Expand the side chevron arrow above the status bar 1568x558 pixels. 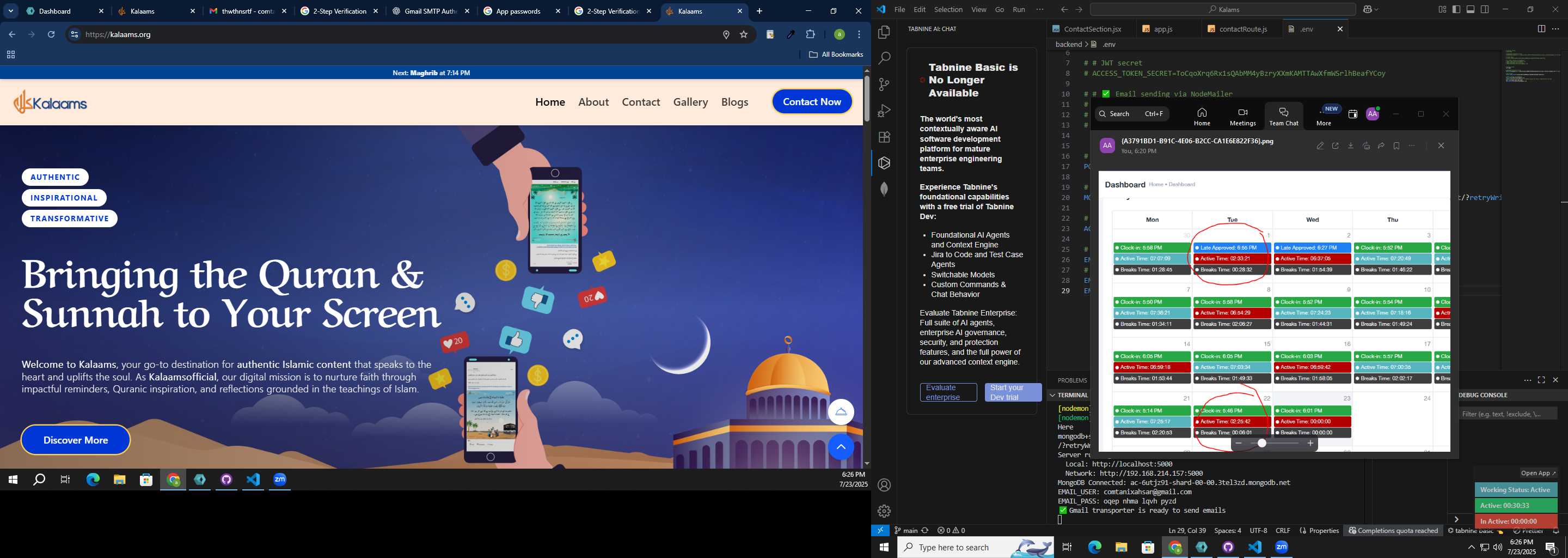(1456, 520)
